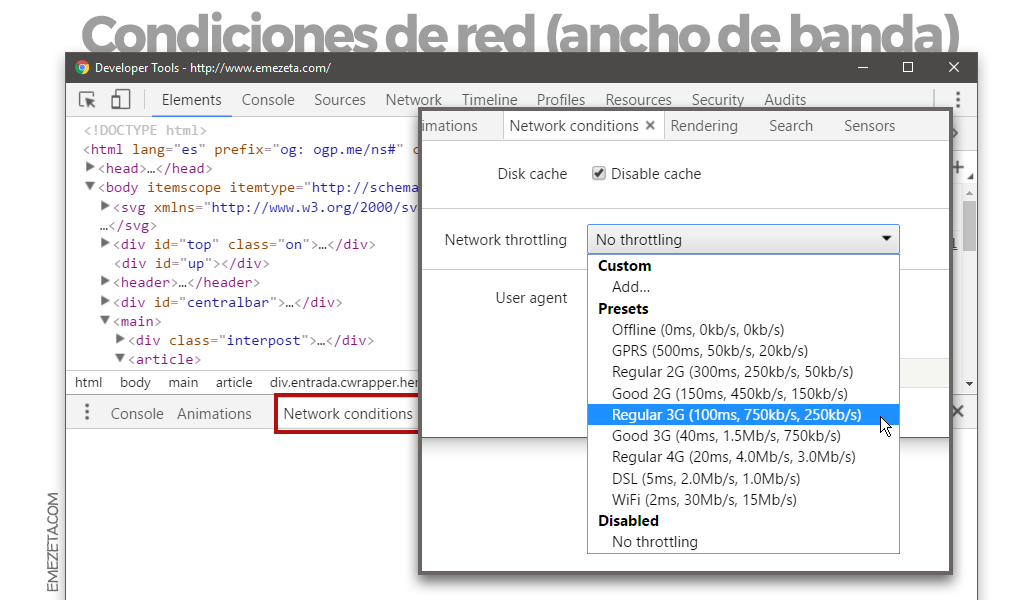Select the Search drawer tab
The width and height of the screenshot is (1024, 600).
point(791,126)
